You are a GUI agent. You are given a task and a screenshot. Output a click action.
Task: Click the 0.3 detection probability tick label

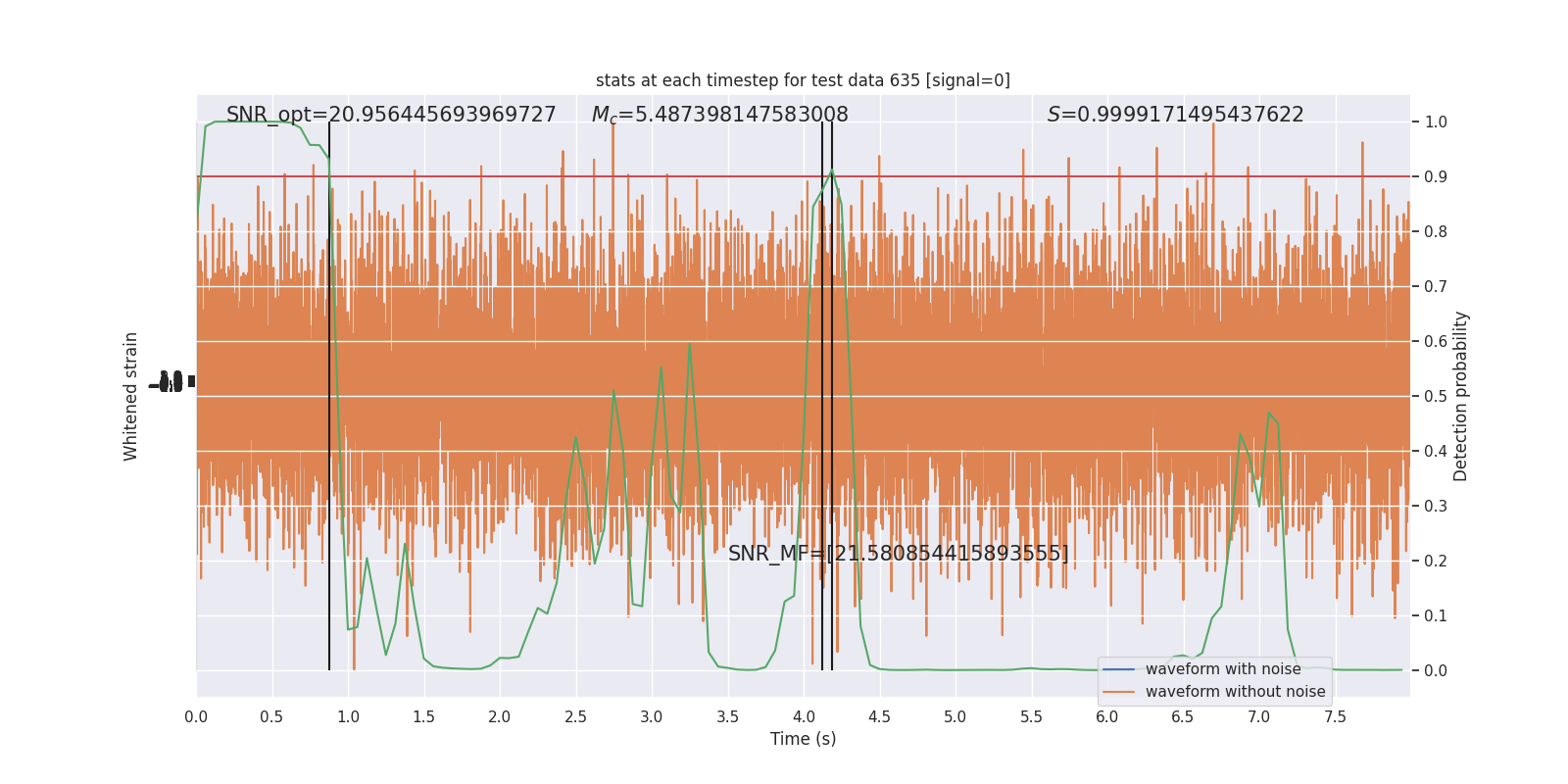tap(1436, 506)
